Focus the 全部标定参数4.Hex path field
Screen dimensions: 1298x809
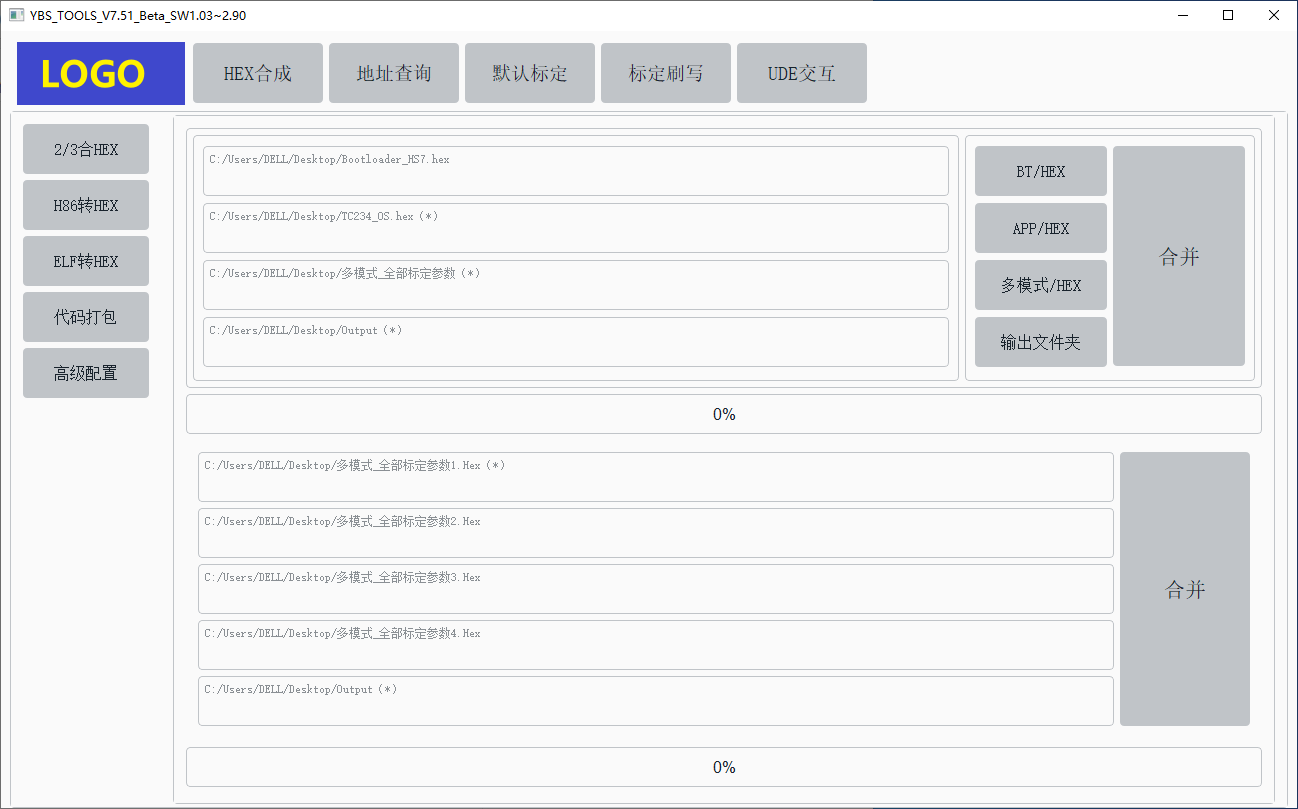pos(656,645)
